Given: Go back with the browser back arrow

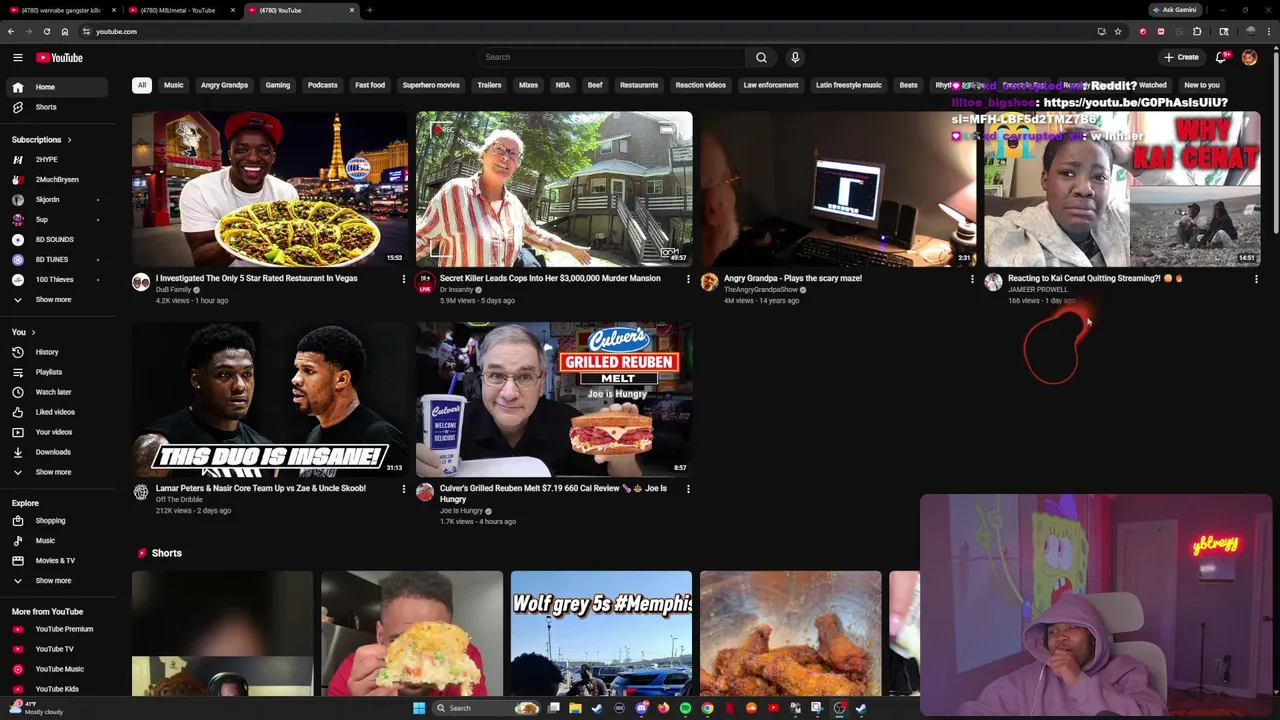Looking at the screenshot, I should [x=10, y=31].
